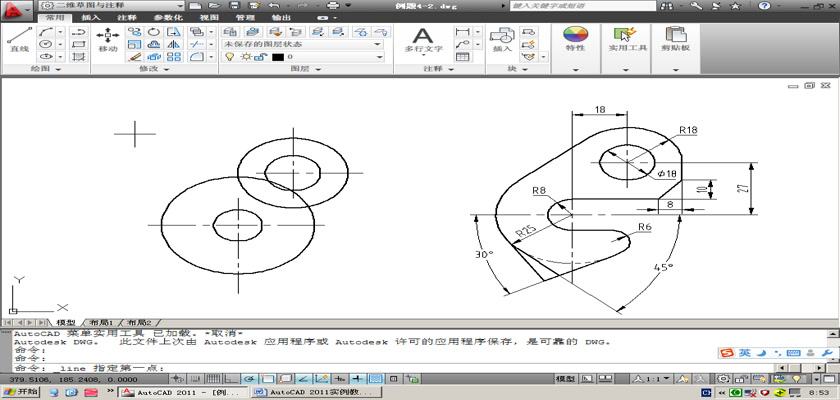Click the Copy tool in Modify panel
Image resolution: width=840 pixels, height=400 pixels.
pos(134,32)
